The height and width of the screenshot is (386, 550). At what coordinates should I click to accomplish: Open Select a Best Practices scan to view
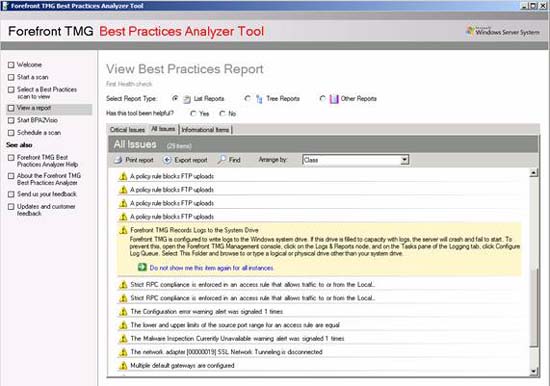click(x=47, y=93)
